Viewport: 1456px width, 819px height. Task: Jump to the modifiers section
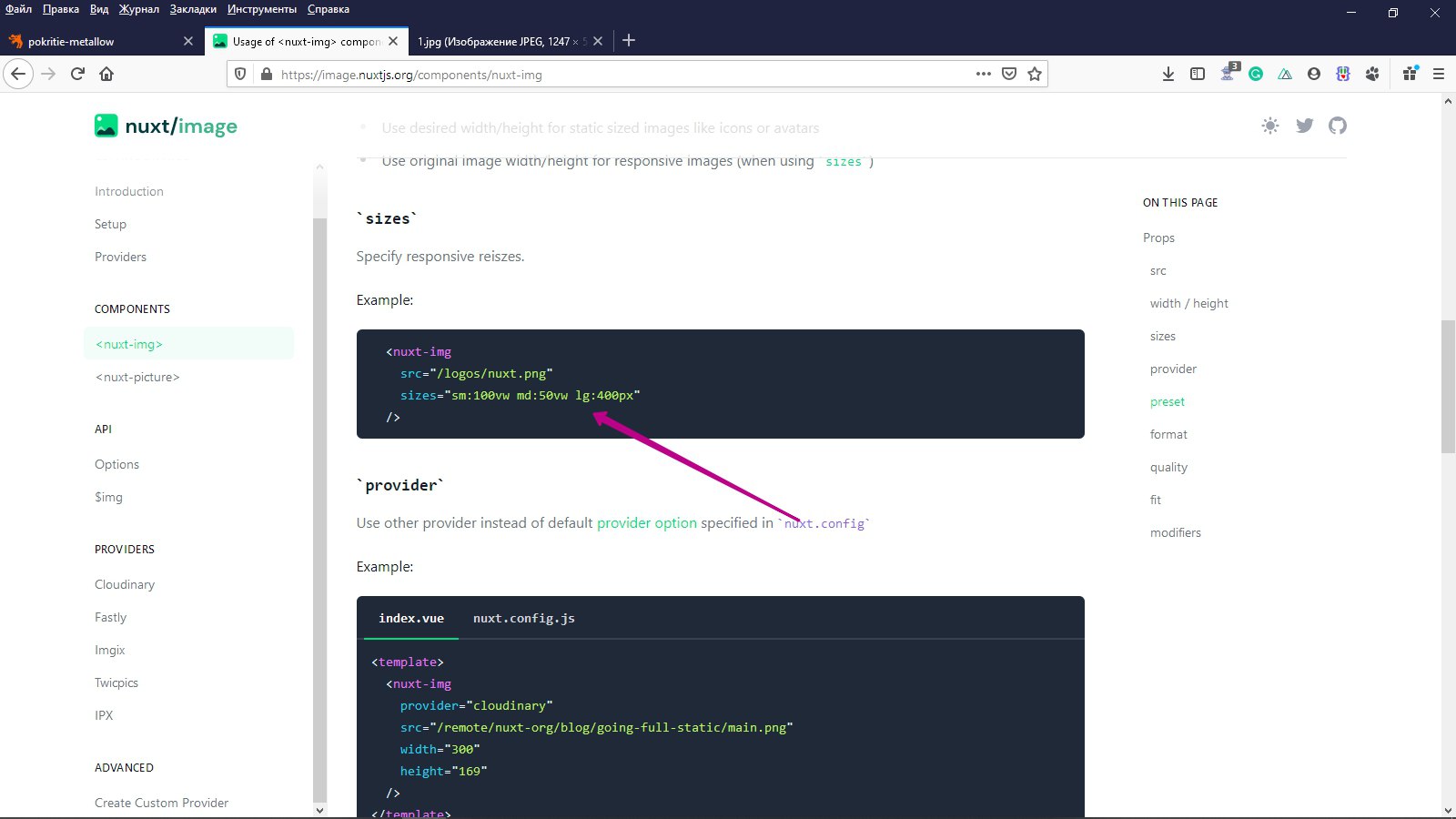[1175, 532]
